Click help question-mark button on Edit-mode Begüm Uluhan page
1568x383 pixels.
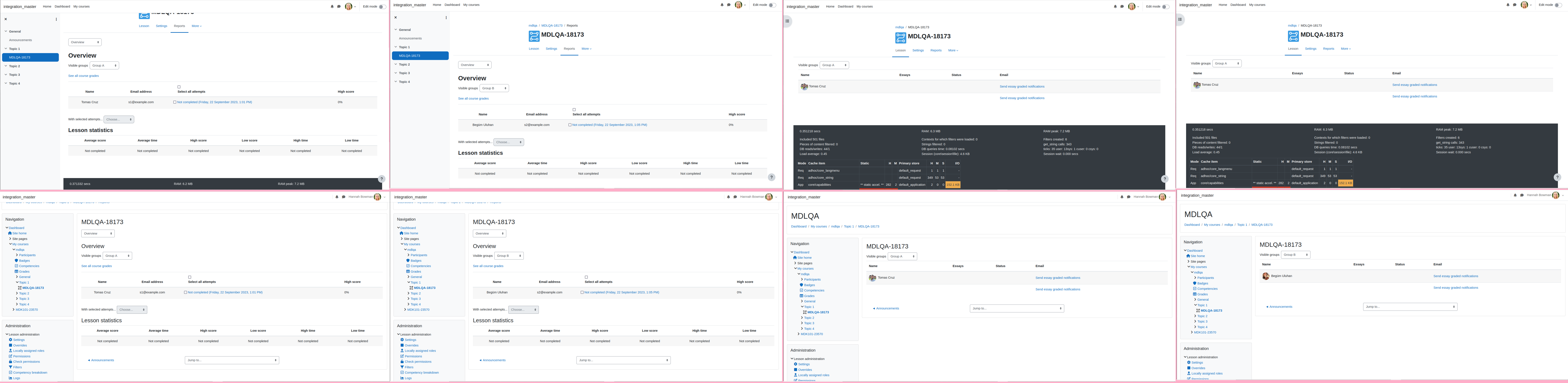click(x=771, y=177)
